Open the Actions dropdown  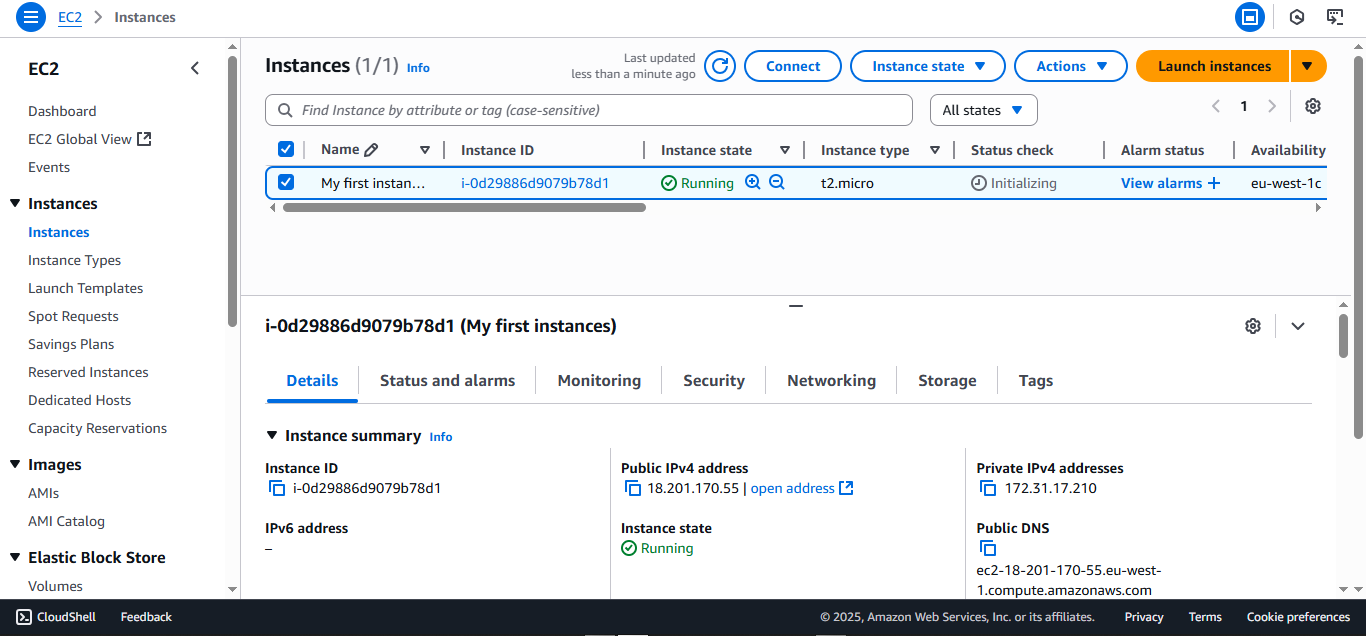[1070, 65]
